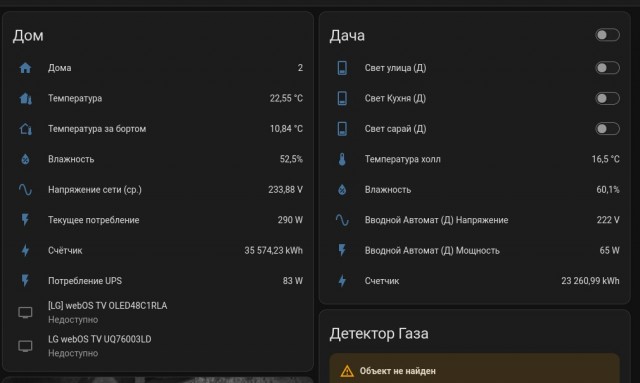
Task: Click the TV icon for UQ76003LD
Action: click(25, 346)
